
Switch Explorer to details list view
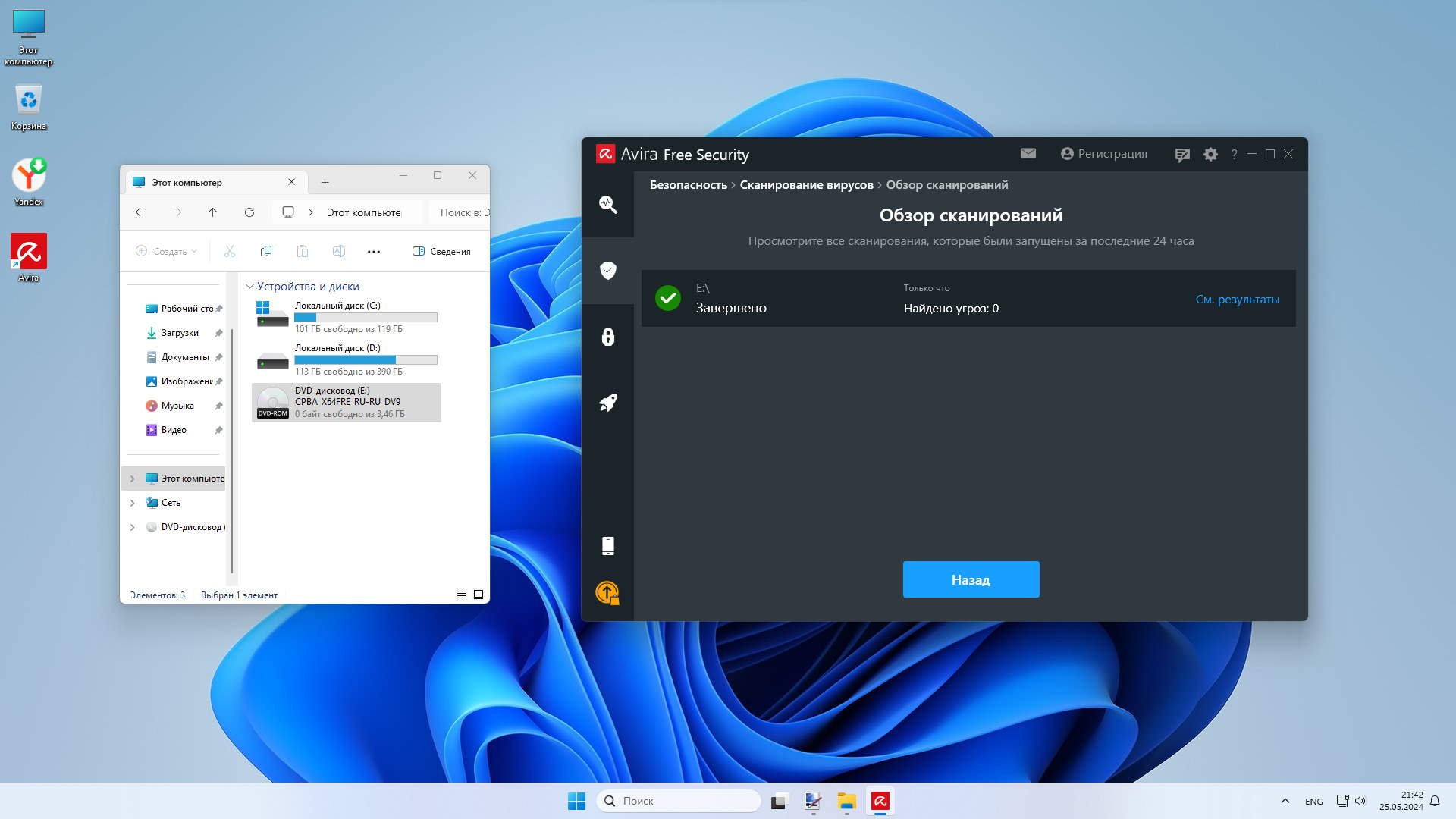coord(461,595)
